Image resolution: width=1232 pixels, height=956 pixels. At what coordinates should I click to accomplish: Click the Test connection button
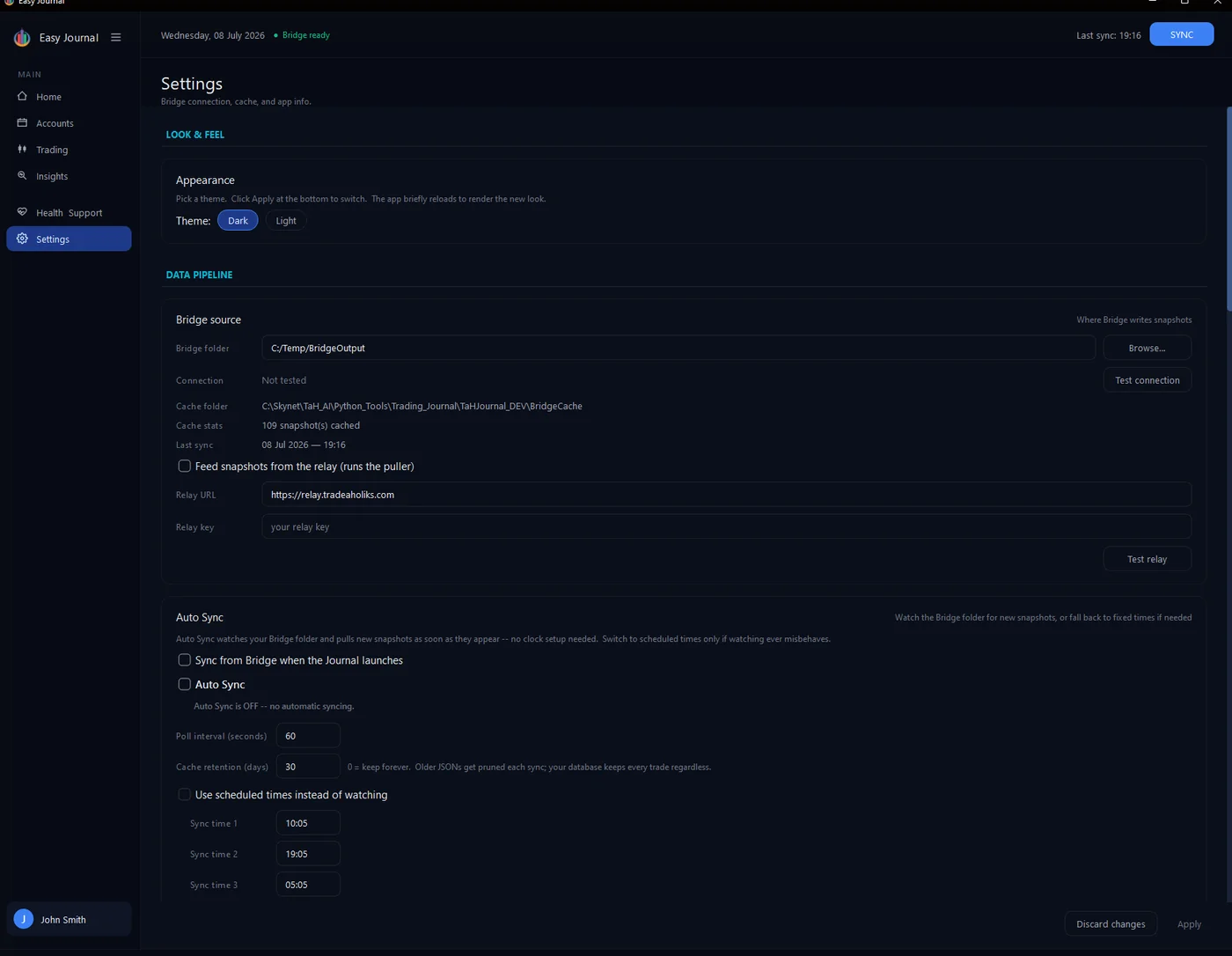(1147, 380)
